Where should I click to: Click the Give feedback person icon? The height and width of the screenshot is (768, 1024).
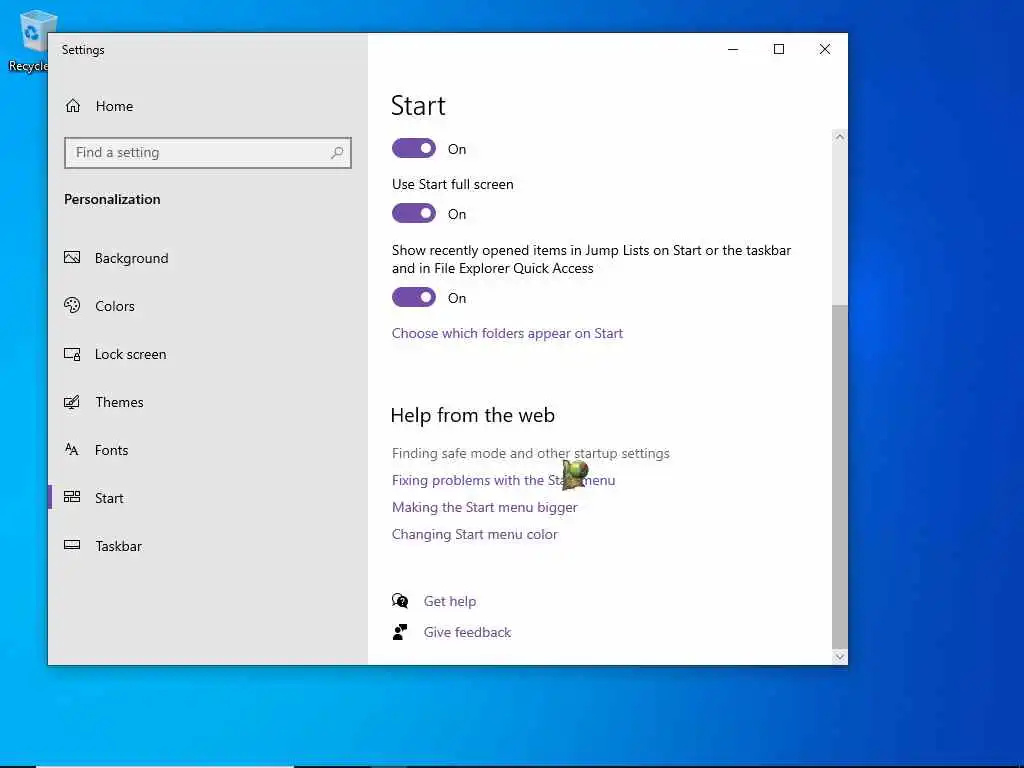click(x=400, y=632)
